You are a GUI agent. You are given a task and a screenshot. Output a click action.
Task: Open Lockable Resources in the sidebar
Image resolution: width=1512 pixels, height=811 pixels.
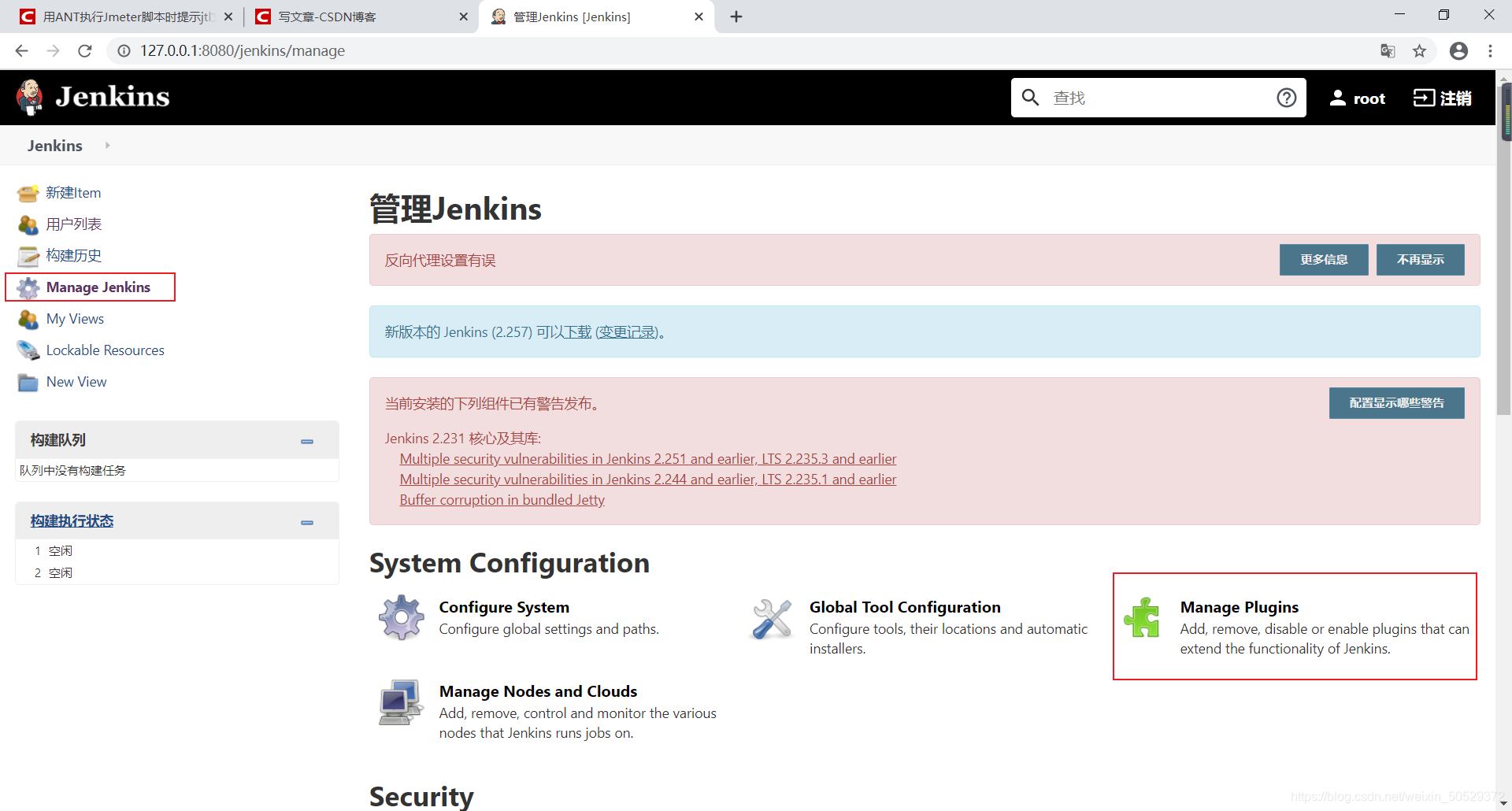[x=106, y=350]
